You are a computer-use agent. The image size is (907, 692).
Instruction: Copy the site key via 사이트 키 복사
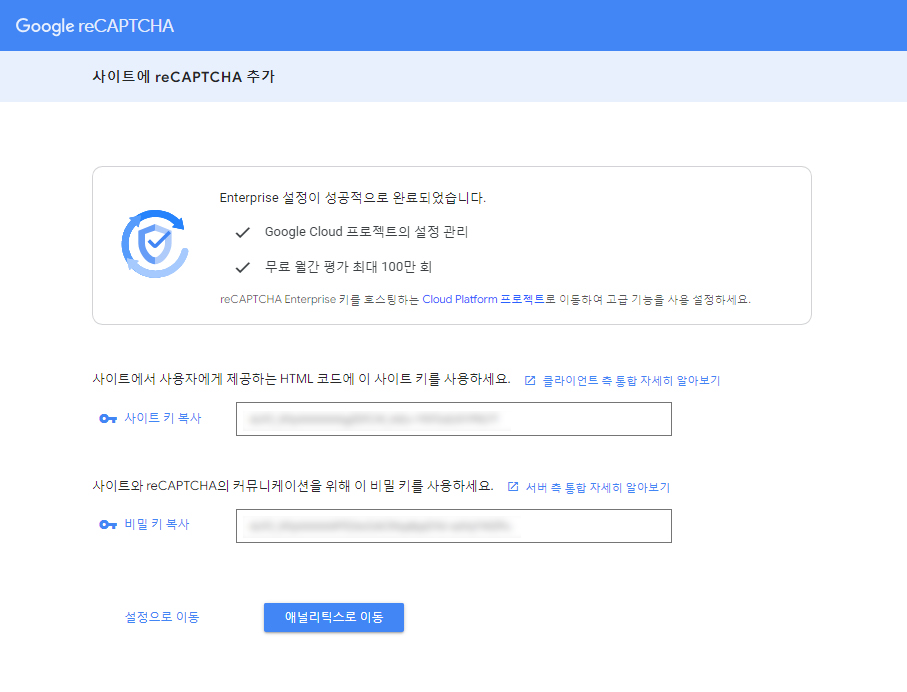pyautogui.click(x=163, y=418)
